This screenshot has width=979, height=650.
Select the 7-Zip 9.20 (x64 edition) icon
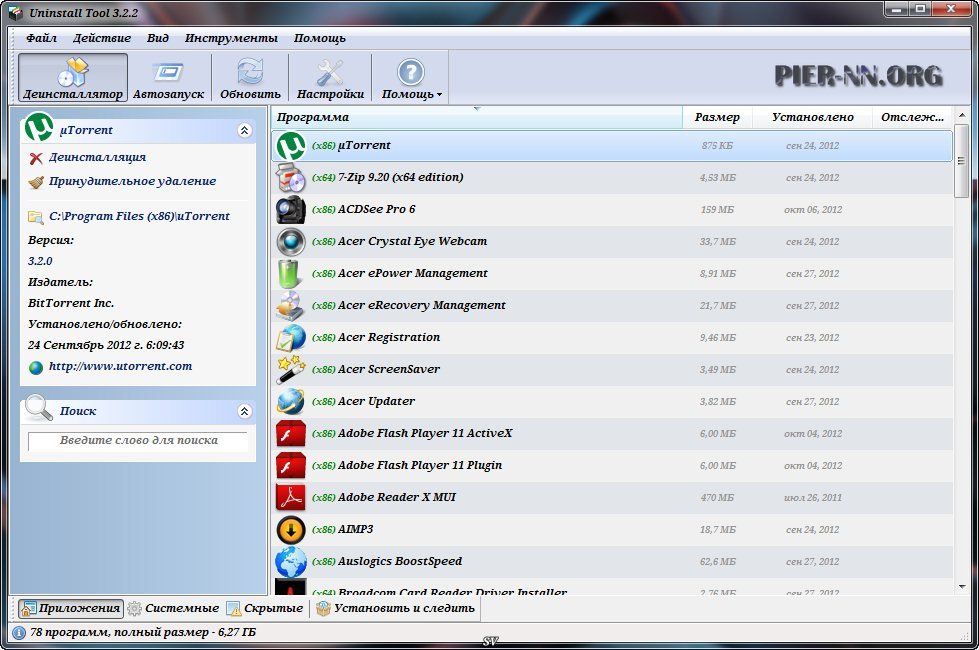click(291, 177)
